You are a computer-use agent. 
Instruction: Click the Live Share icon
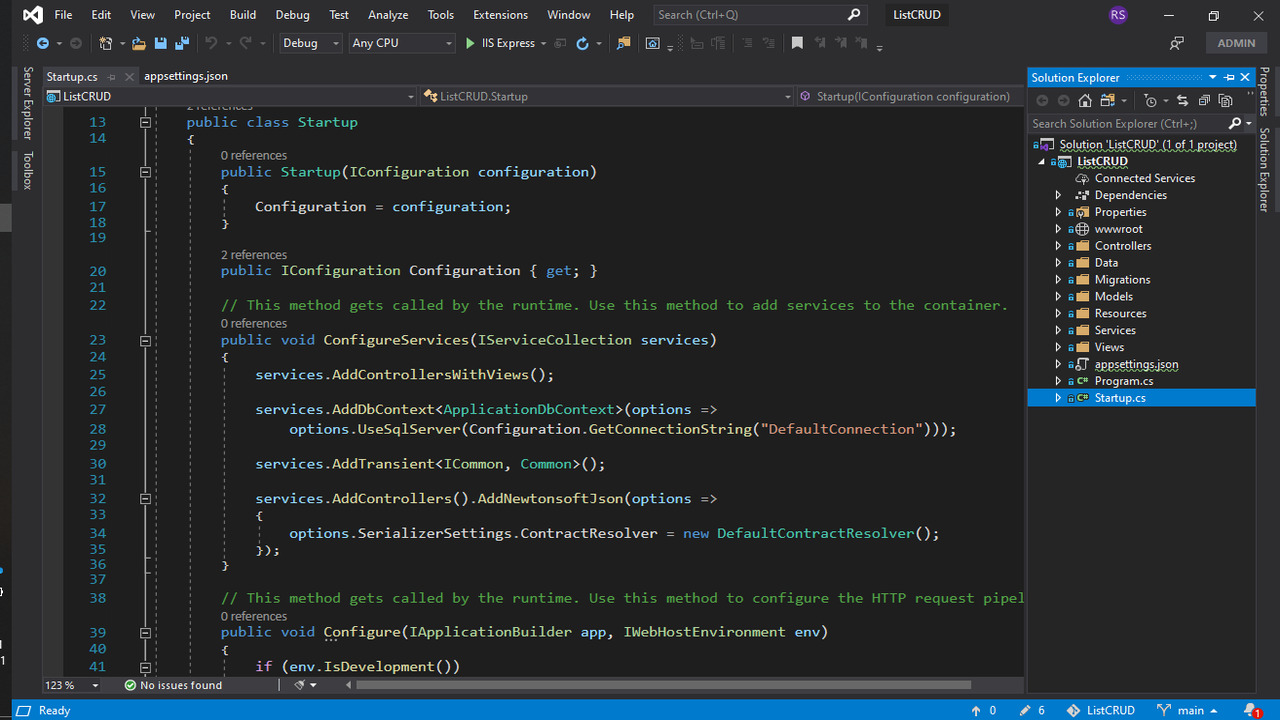pyautogui.click(x=1177, y=43)
